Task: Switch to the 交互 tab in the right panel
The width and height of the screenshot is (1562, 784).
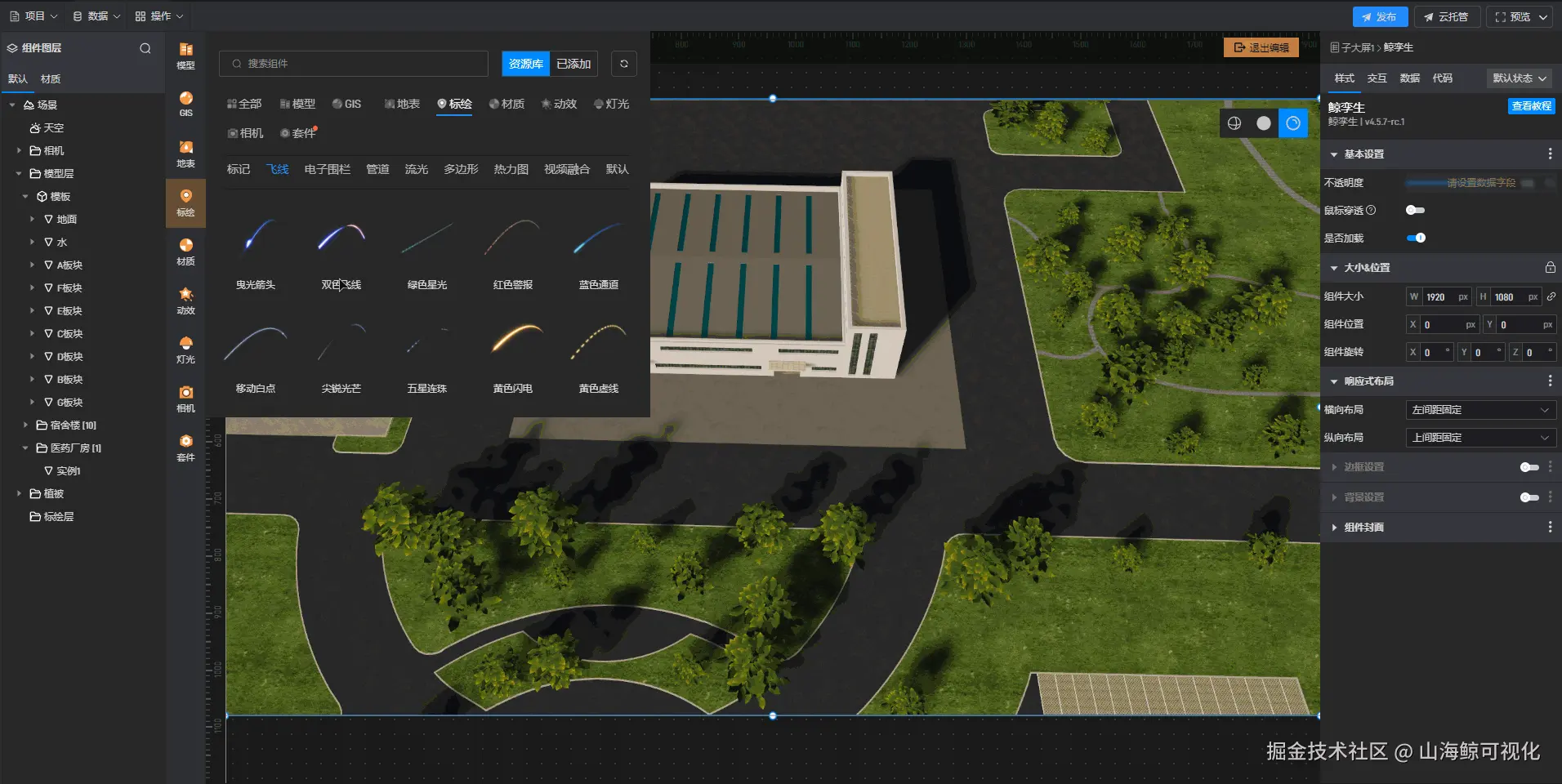Action: [1377, 78]
